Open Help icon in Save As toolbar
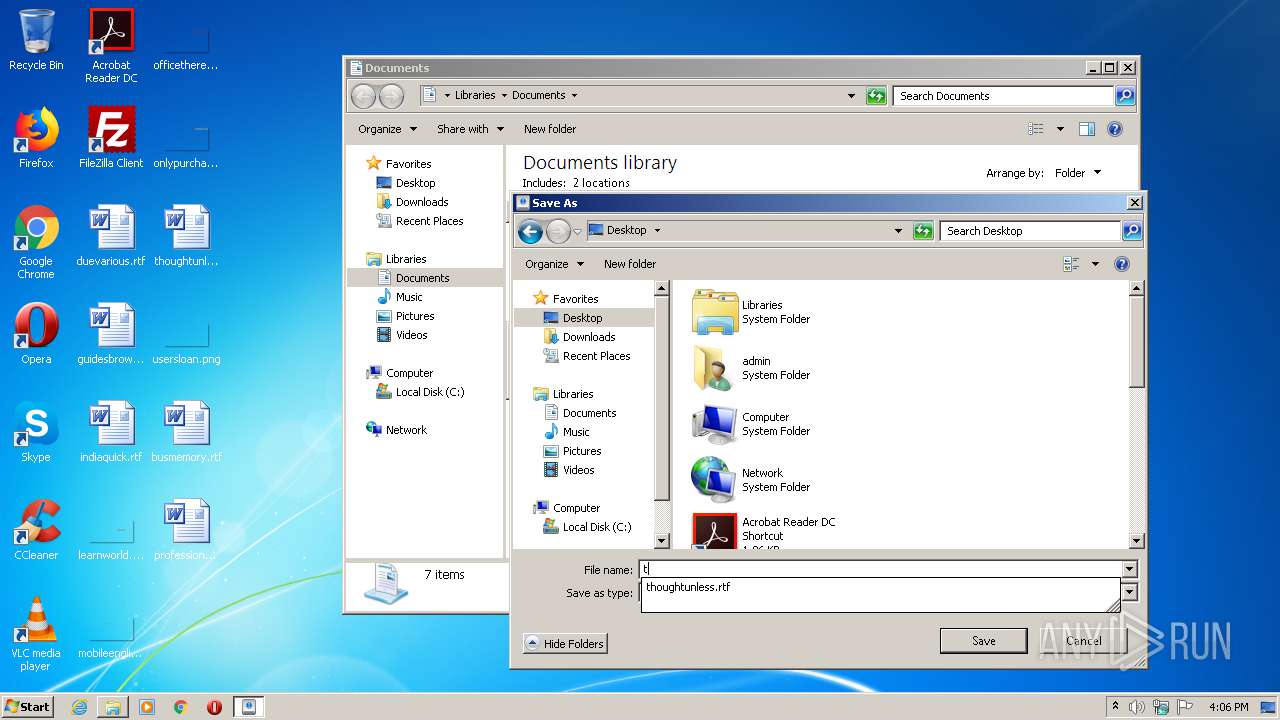The height and width of the screenshot is (720, 1280). pyautogui.click(x=1122, y=264)
